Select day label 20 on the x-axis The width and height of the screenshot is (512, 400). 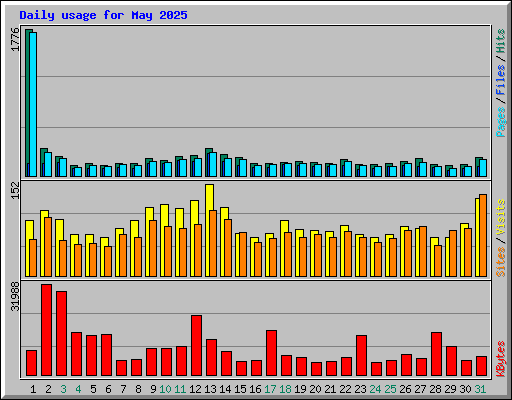coord(315,389)
